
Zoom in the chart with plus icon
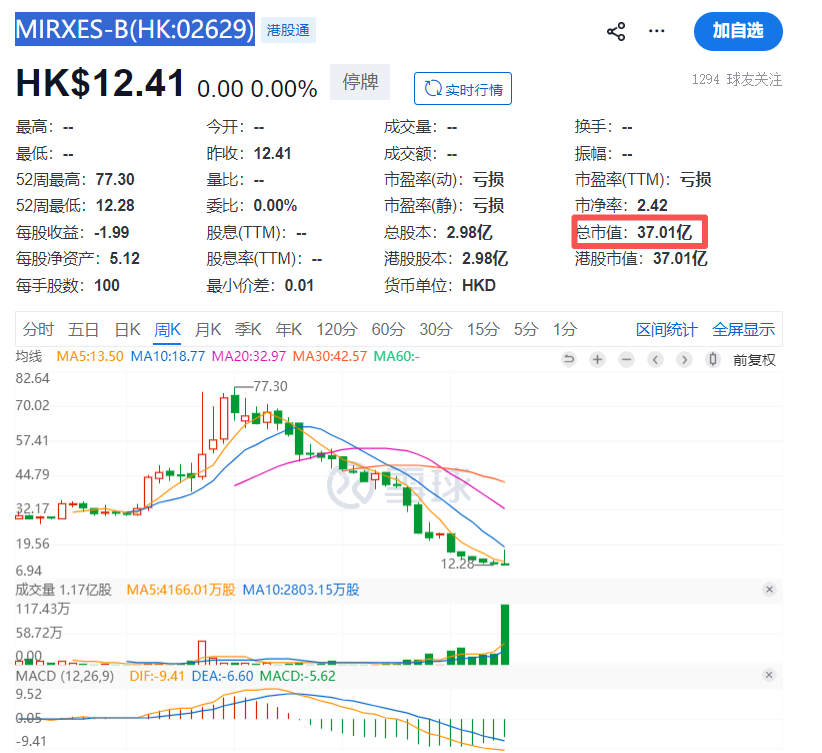[597, 359]
